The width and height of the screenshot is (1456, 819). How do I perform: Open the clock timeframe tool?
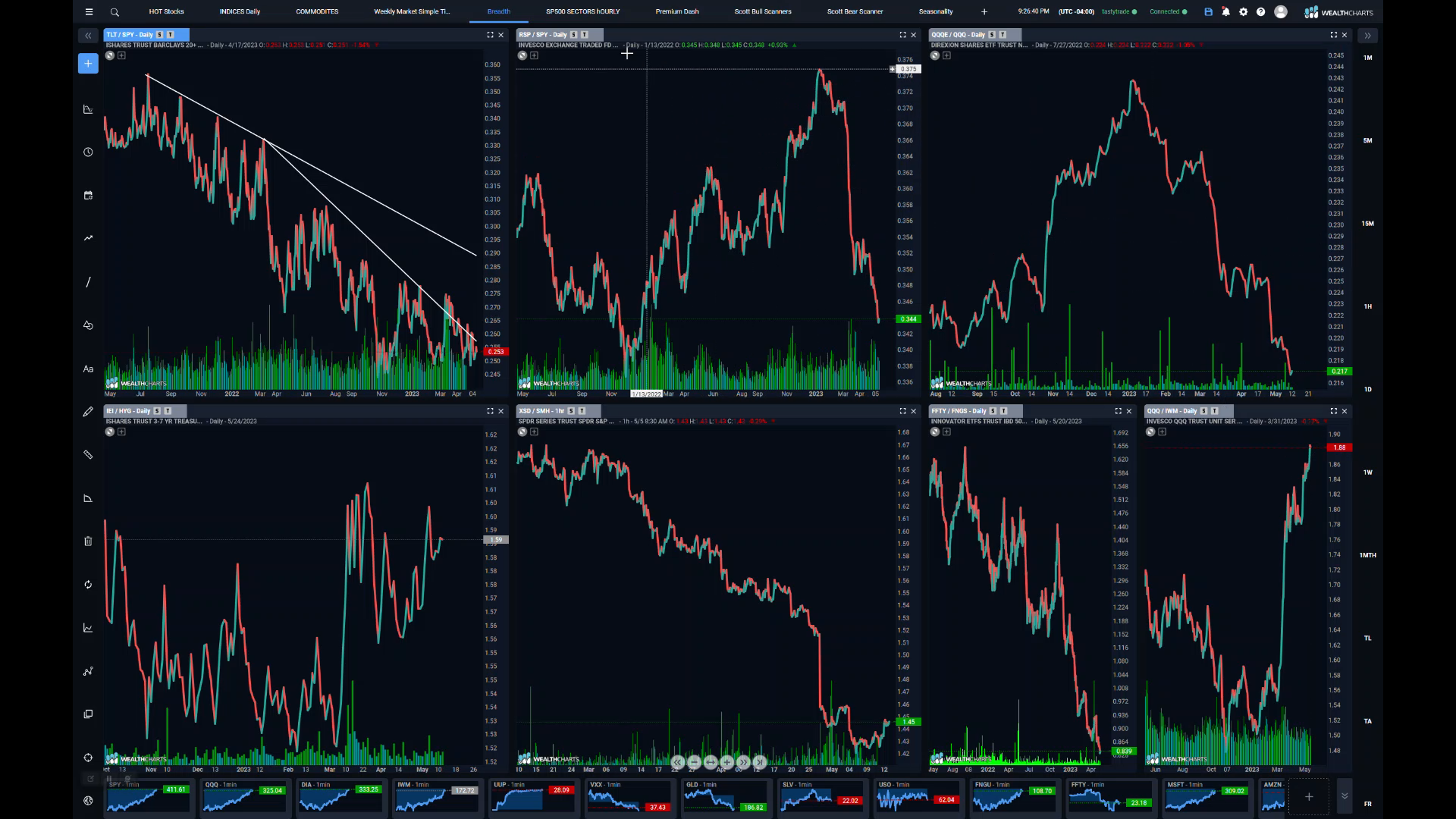pos(88,152)
